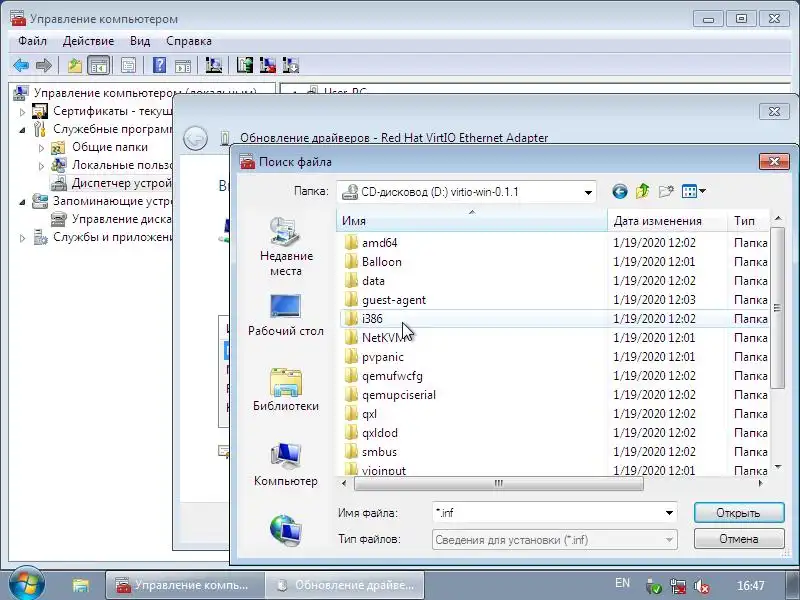Image resolution: width=800 pixels, height=600 pixels.
Task: Switch to Управление компьютером taskbar button
Action: (x=185, y=585)
